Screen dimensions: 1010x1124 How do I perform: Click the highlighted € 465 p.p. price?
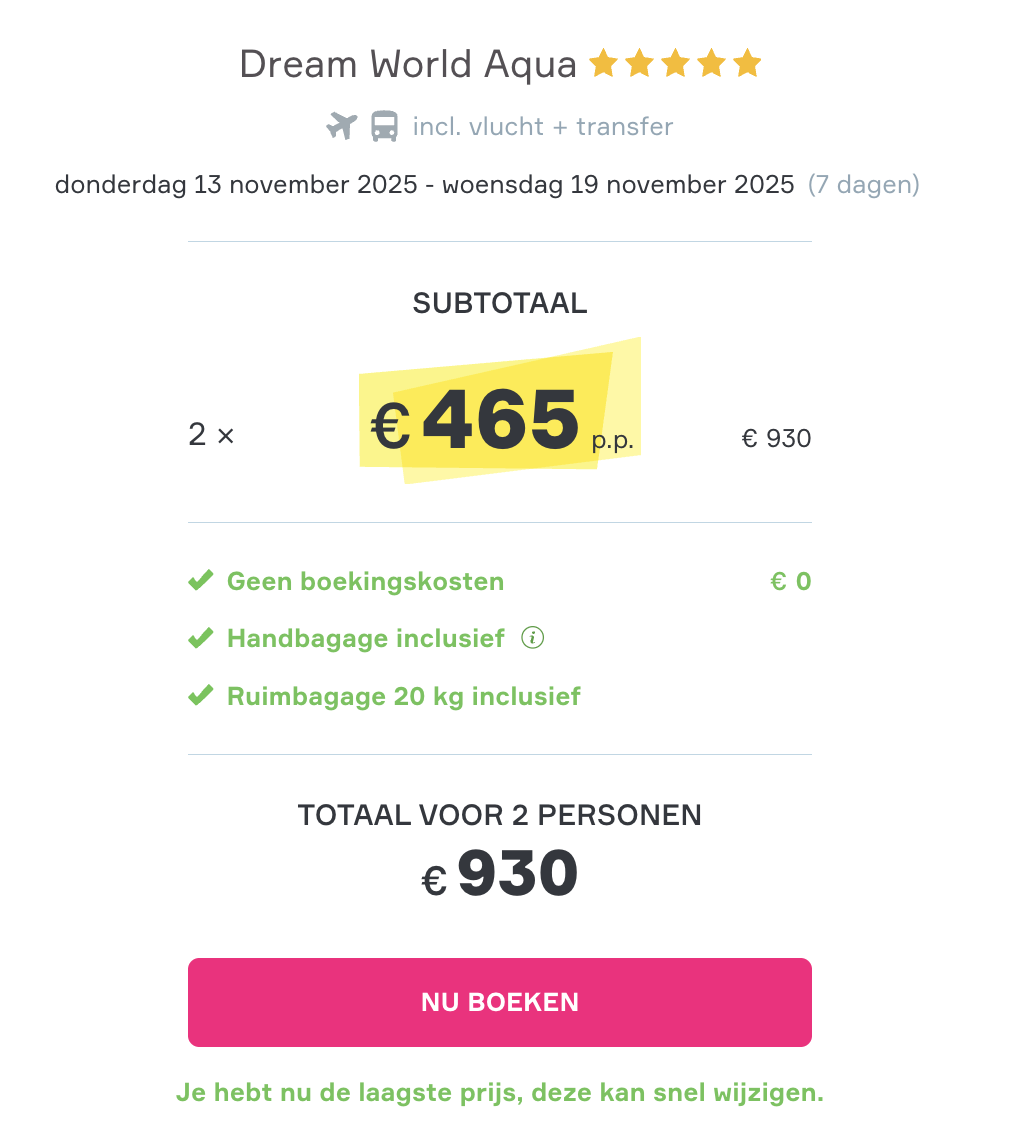[x=500, y=420]
